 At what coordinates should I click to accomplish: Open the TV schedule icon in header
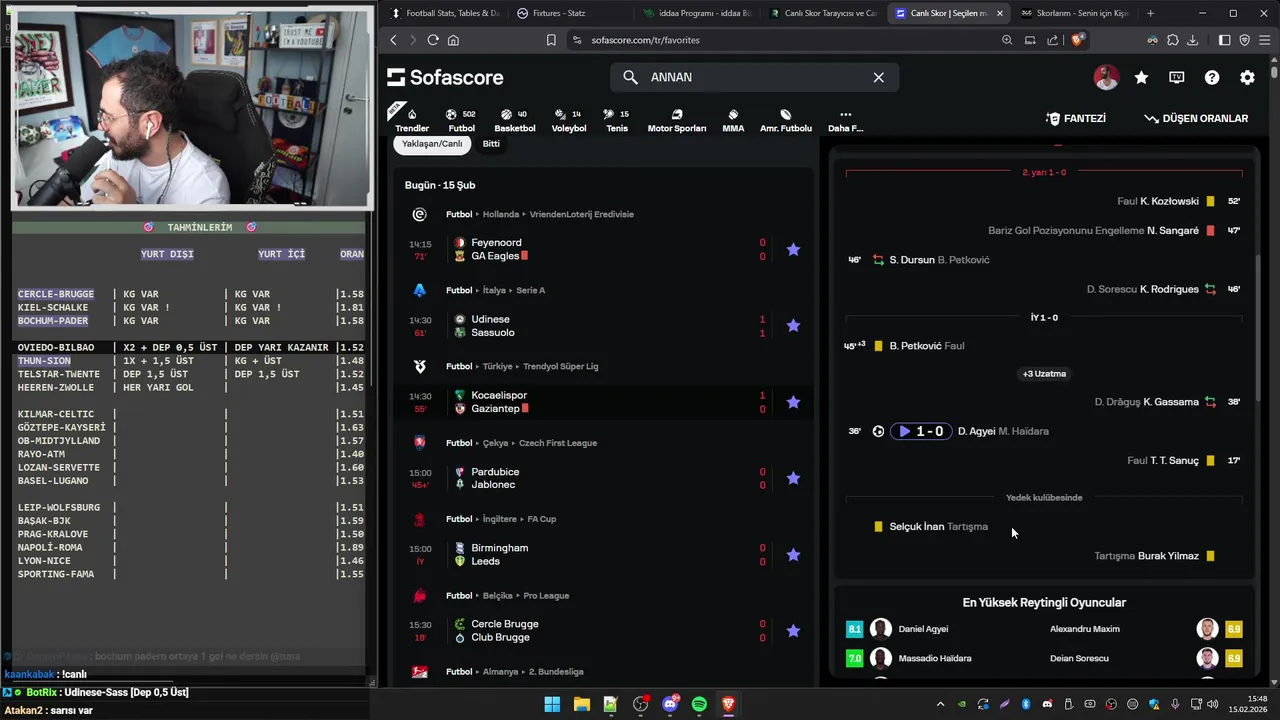coord(1177,77)
